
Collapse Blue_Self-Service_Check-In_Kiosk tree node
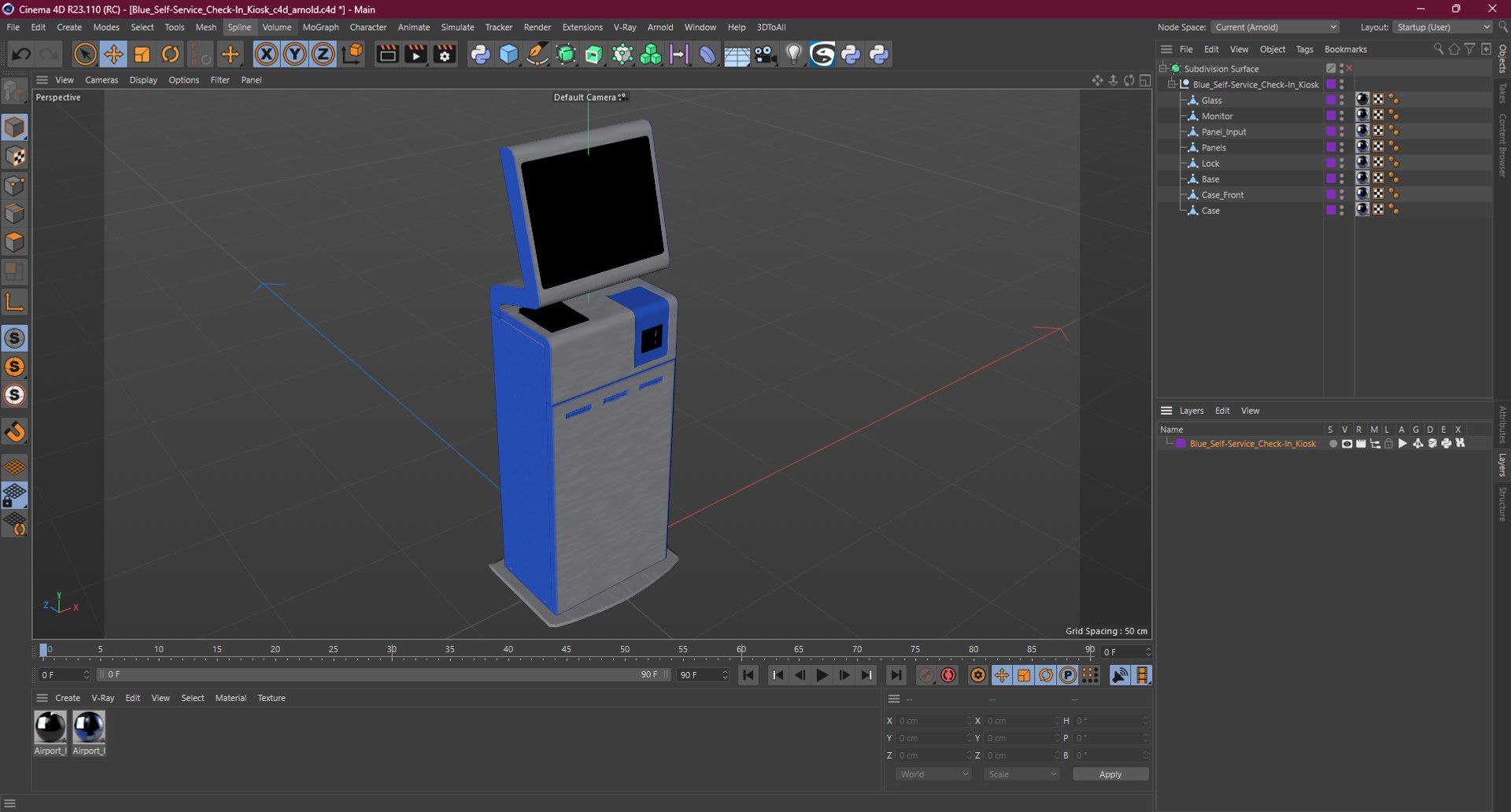click(x=1172, y=84)
